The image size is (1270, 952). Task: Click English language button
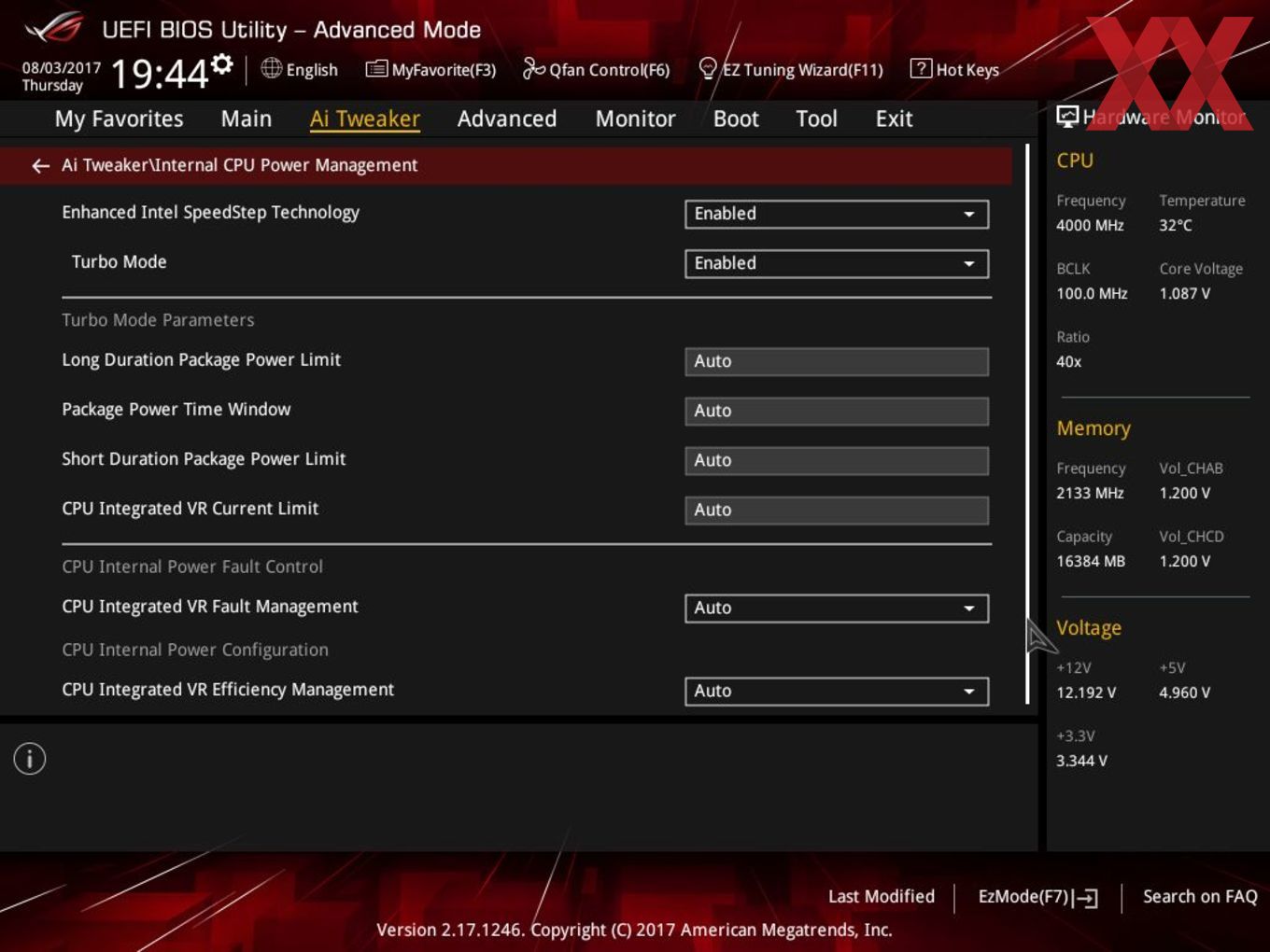[299, 69]
